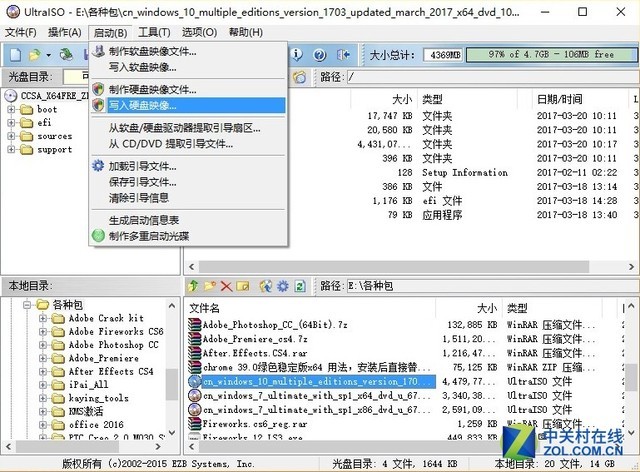
Task: Open the 工具(T) menu
Action: click(154, 32)
